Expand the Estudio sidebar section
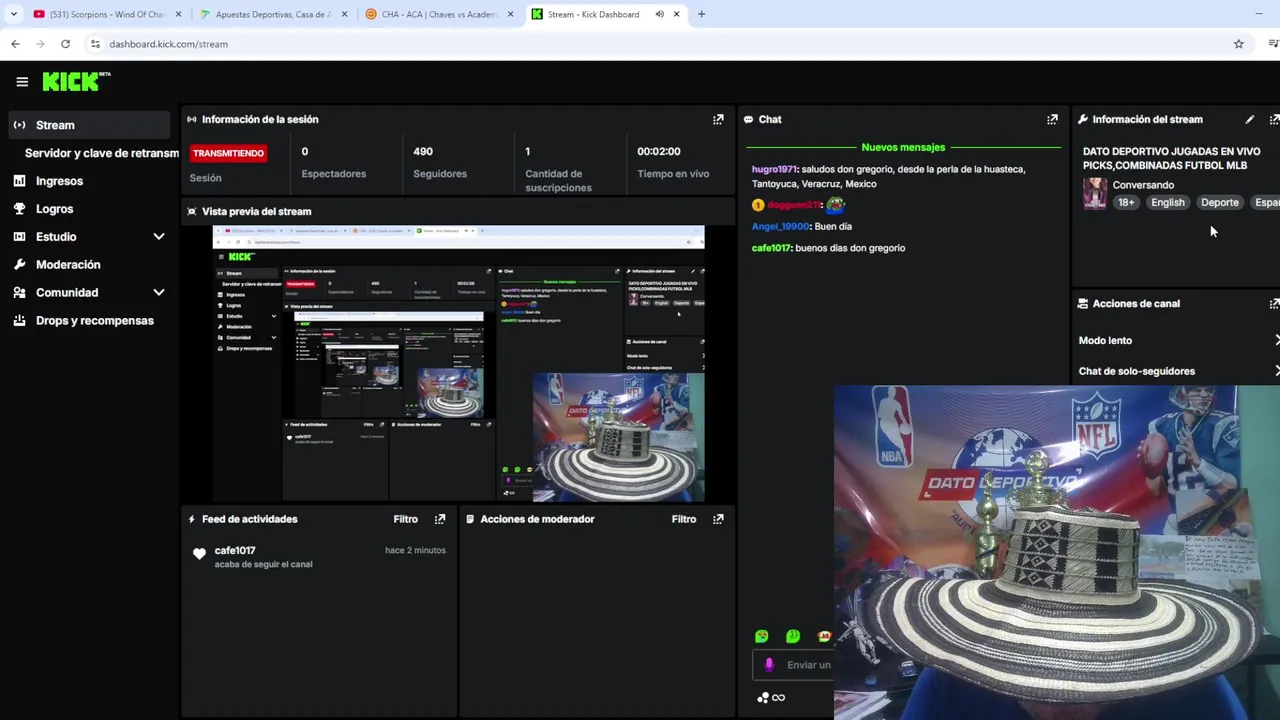This screenshot has width=1280, height=720. pos(158,237)
